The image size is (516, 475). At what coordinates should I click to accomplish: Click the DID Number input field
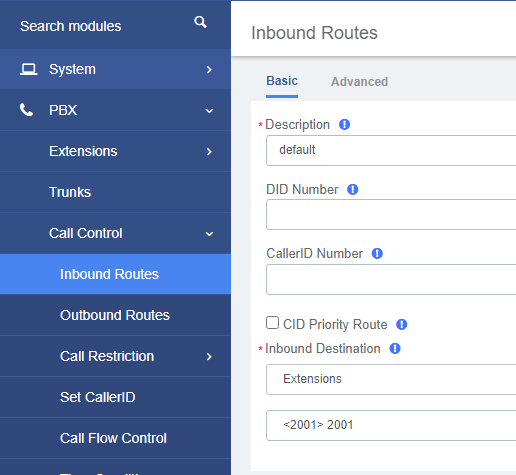click(391, 215)
